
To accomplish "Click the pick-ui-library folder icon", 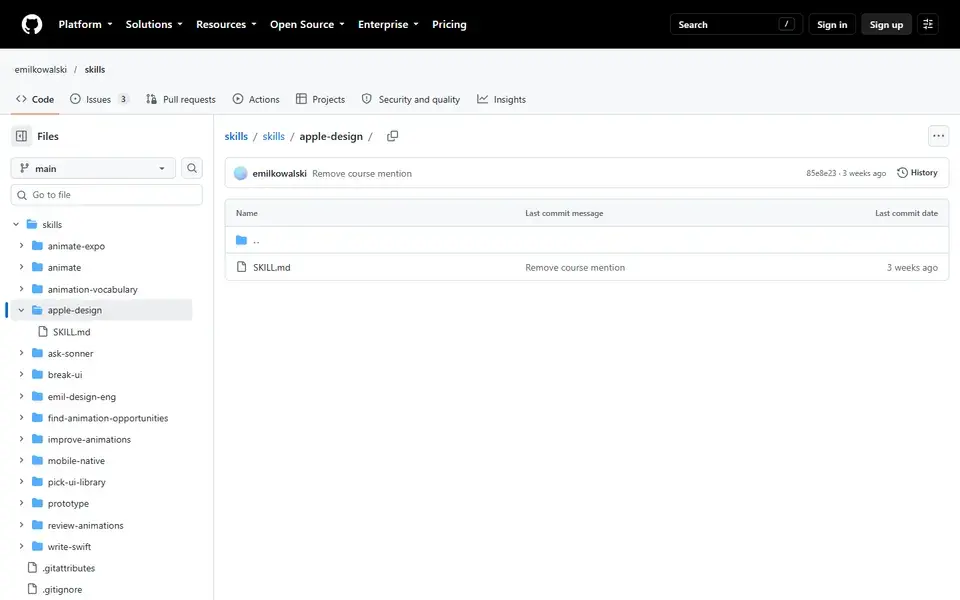I will [37, 482].
